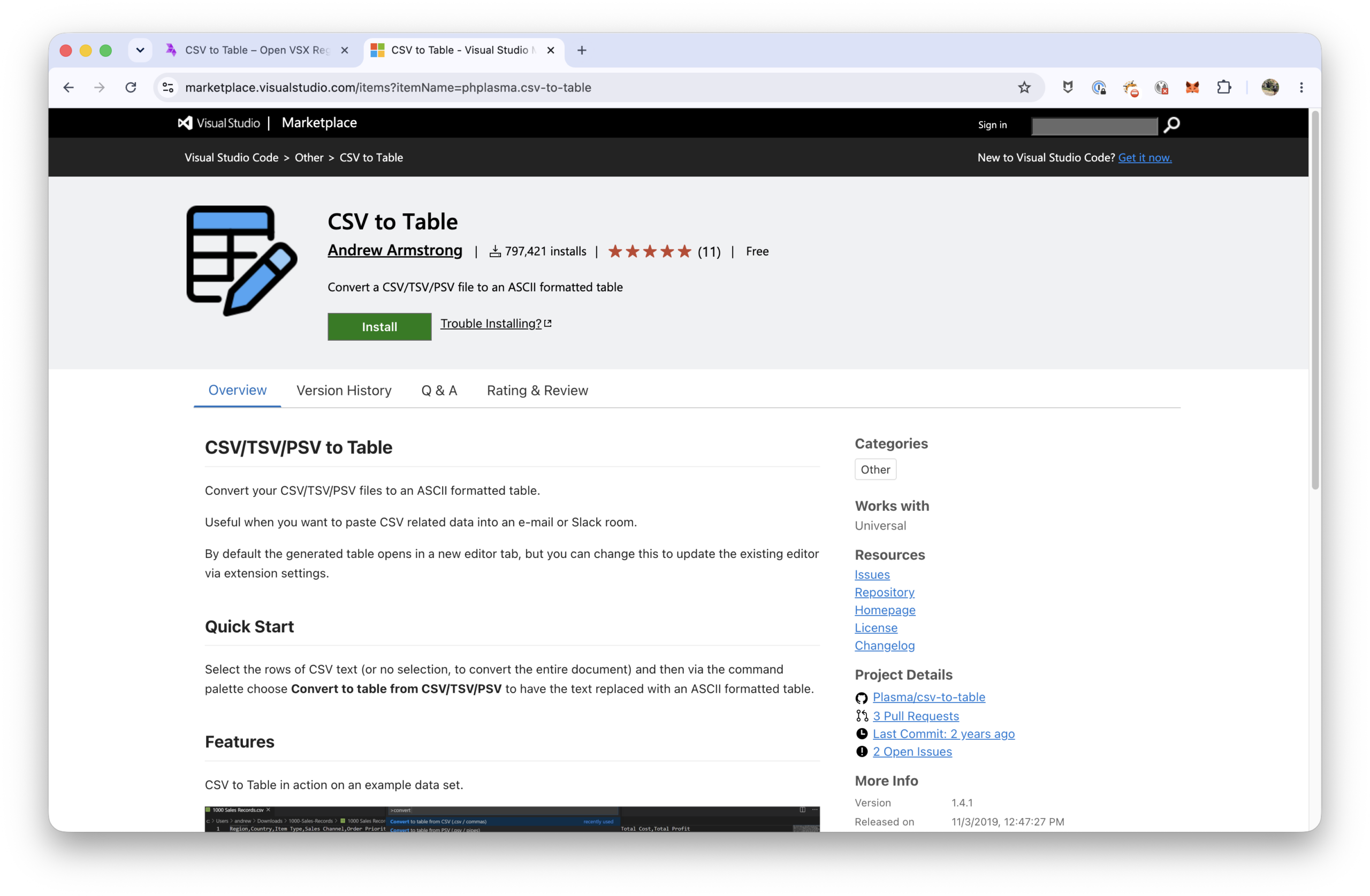Click the five-star rating icons
Screen dimensions: 1370x896
pos(649,251)
